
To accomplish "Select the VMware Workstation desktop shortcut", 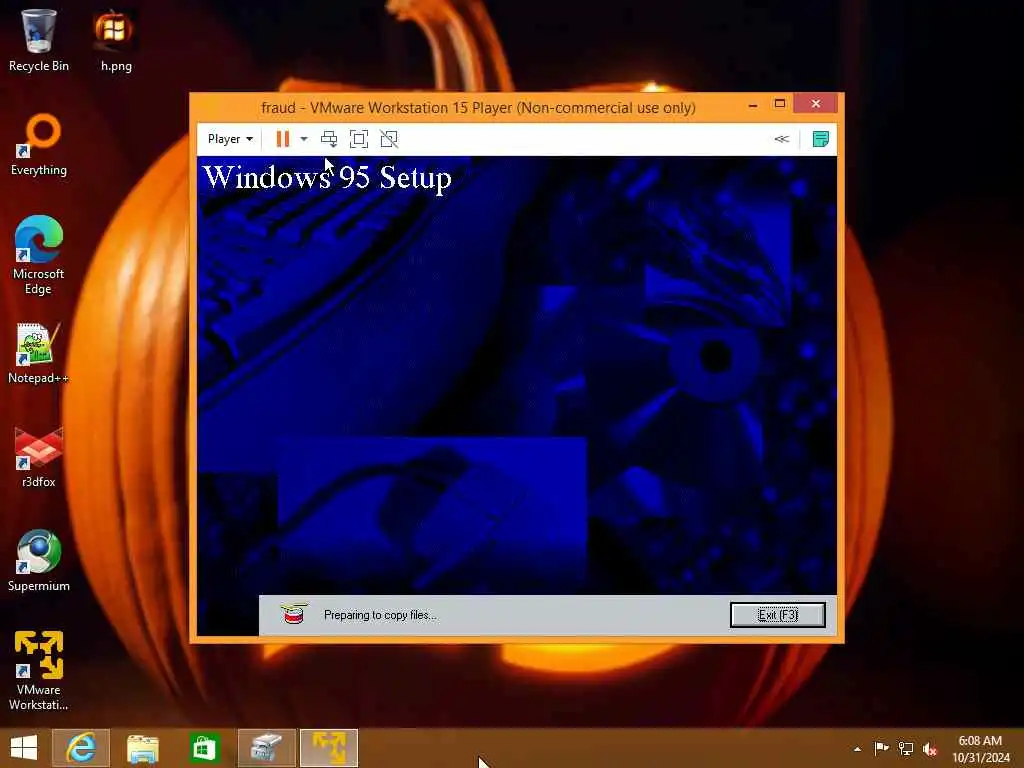I will 39,671.
